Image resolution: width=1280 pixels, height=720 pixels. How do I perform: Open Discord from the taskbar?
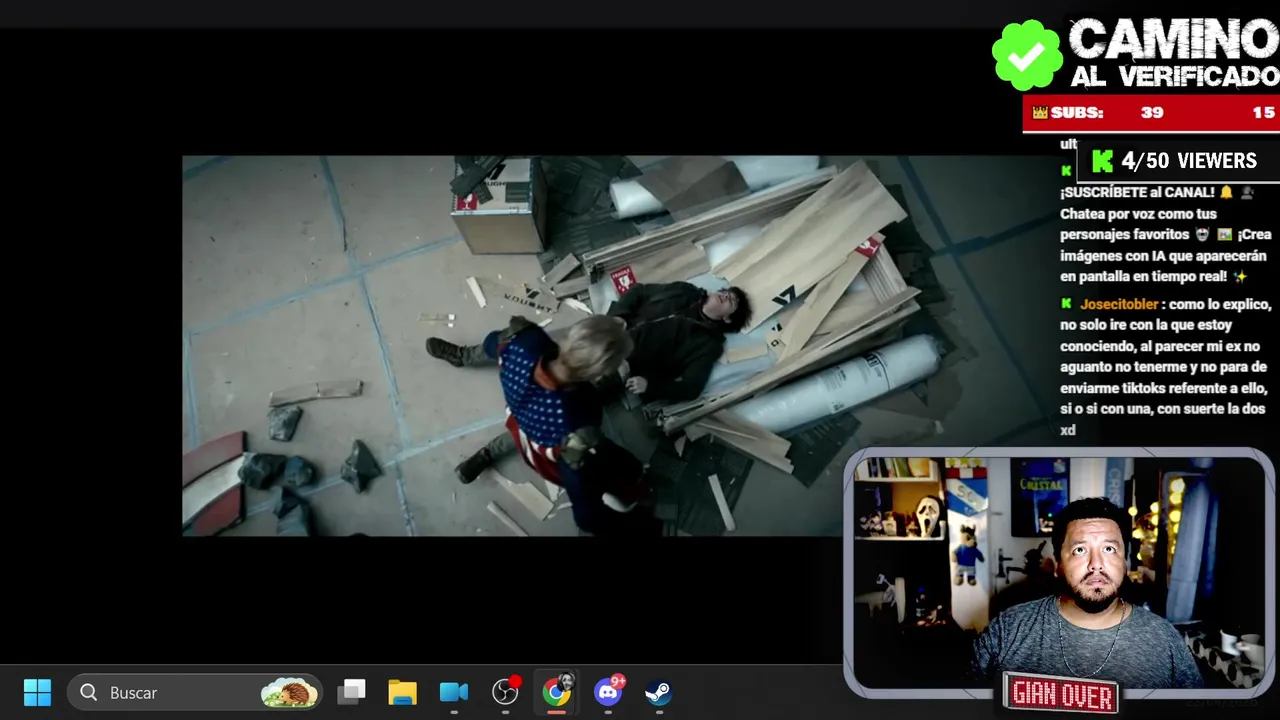608,690
